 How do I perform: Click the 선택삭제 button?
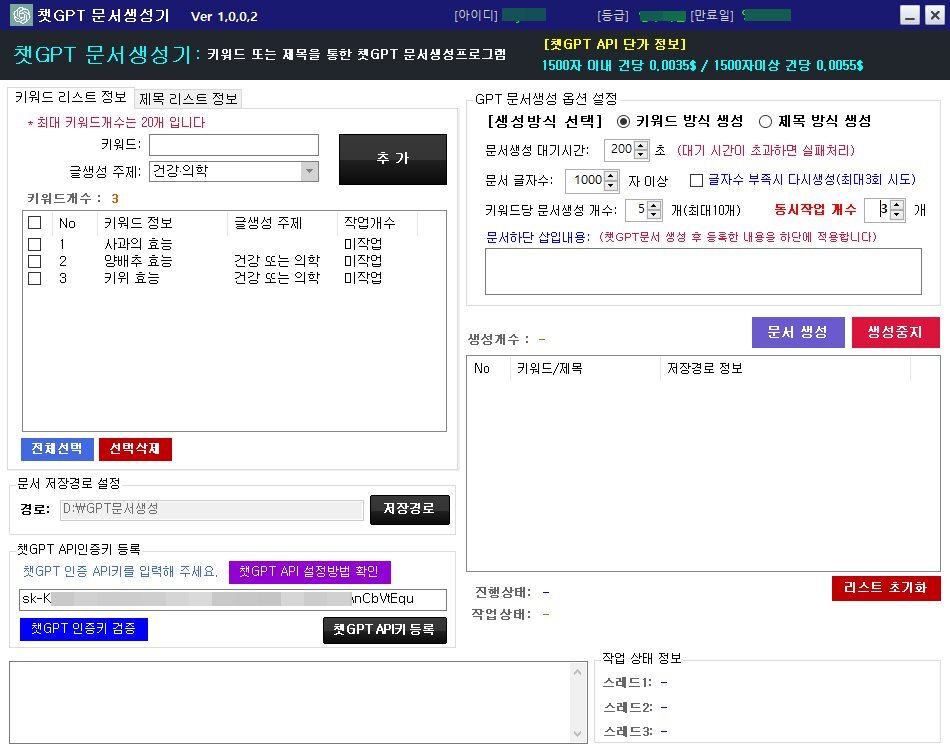coord(135,449)
